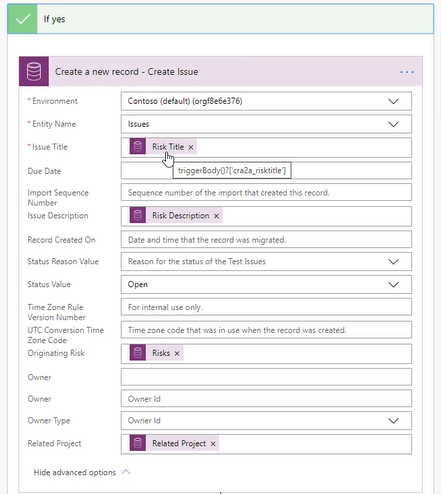
Task: Click the Risk Description token database icon
Action: tap(138, 215)
